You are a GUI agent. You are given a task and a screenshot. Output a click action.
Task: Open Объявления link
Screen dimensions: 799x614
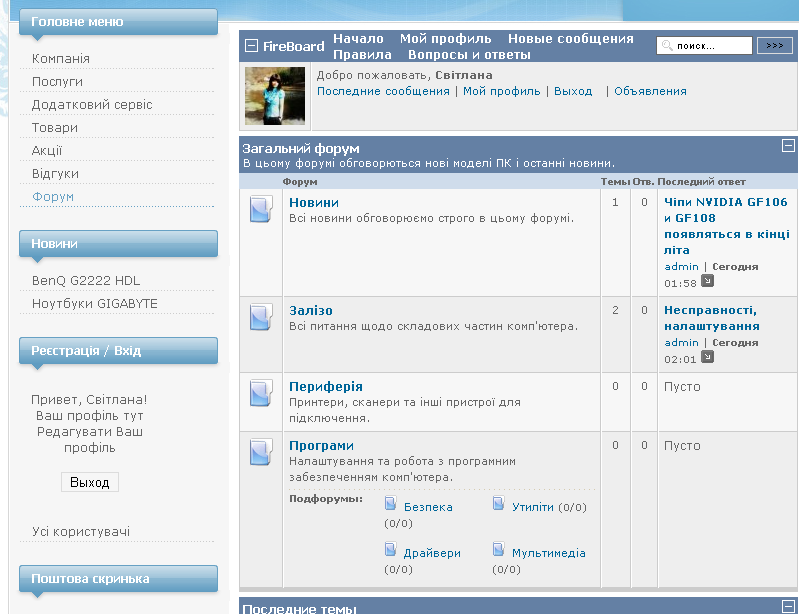pos(650,91)
